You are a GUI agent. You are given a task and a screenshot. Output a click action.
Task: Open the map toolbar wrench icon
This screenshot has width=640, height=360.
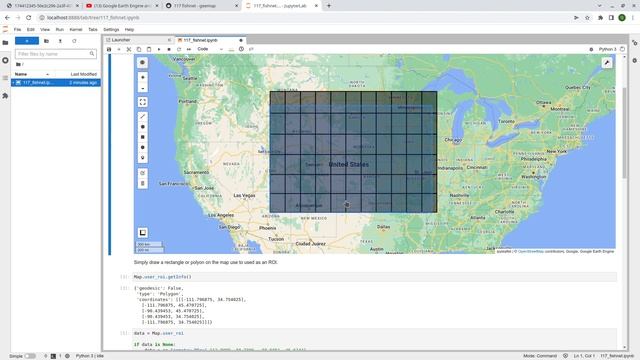pos(607,62)
